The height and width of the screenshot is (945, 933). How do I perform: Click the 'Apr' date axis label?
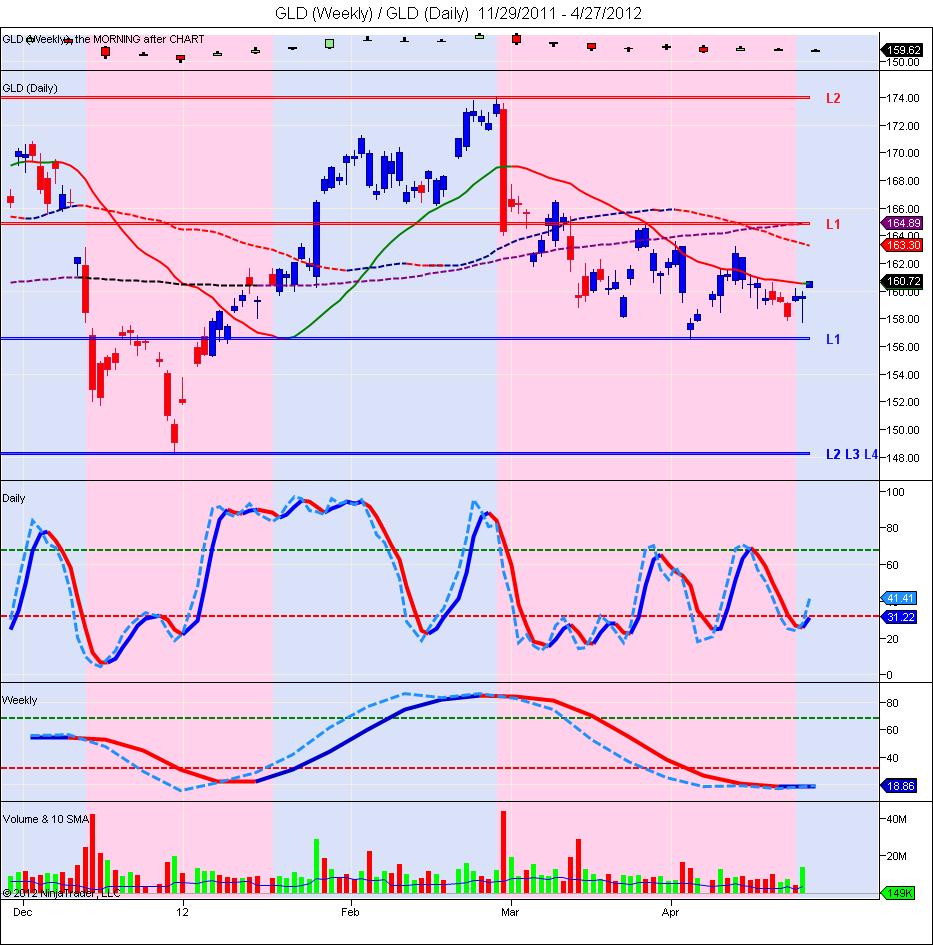(670, 912)
